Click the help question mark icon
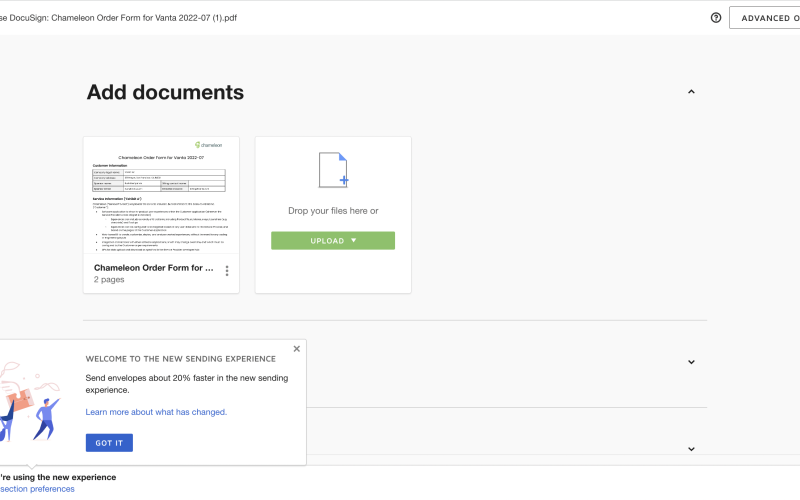Image resolution: width=800 pixels, height=500 pixels. [716, 18]
